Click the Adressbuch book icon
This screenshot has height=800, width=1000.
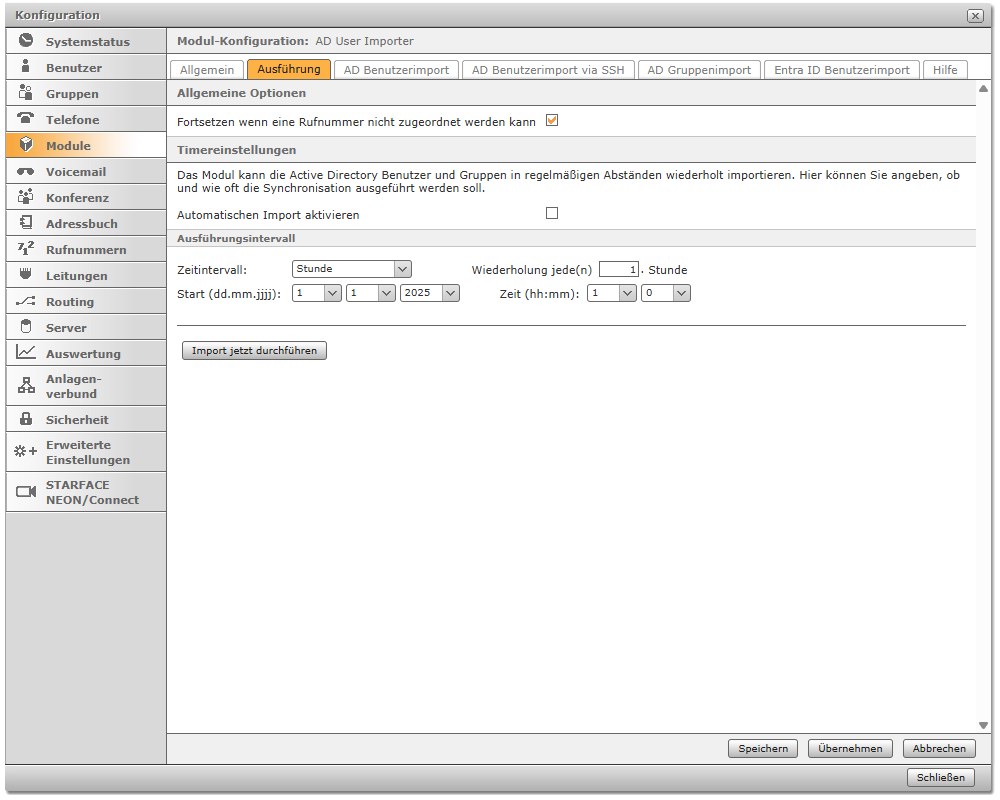tap(26, 223)
